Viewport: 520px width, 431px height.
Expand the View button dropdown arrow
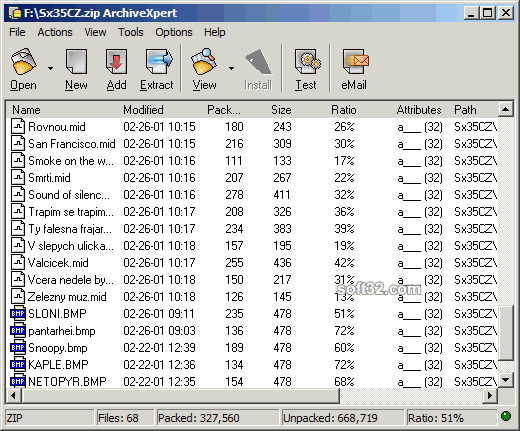tap(231, 68)
